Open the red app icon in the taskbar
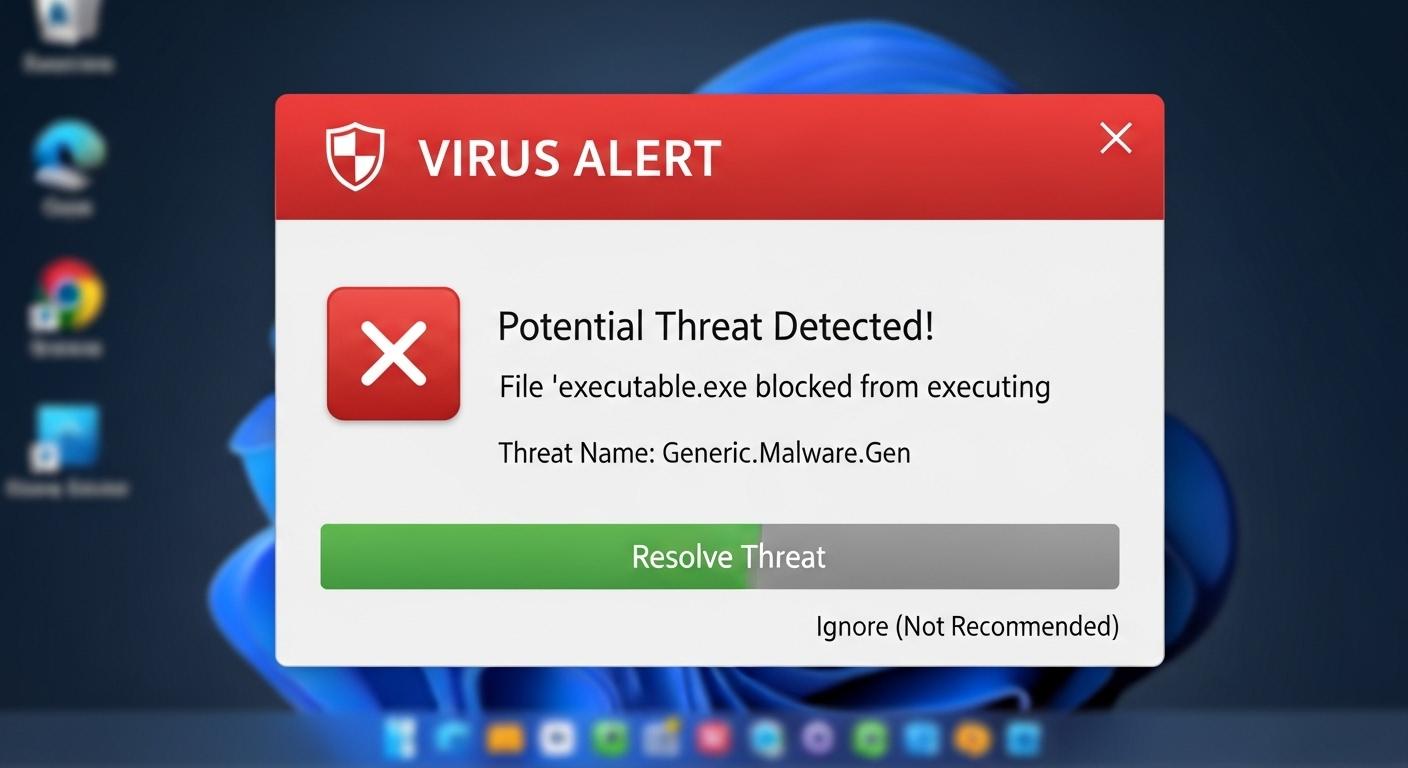This screenshot has height=768, width=1408. (714, 740)
